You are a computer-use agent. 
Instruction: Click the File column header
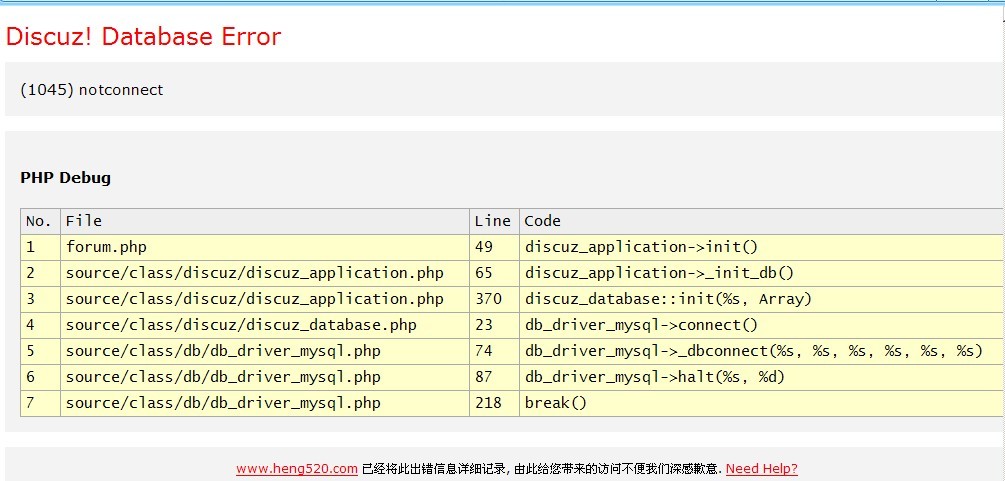265,221
